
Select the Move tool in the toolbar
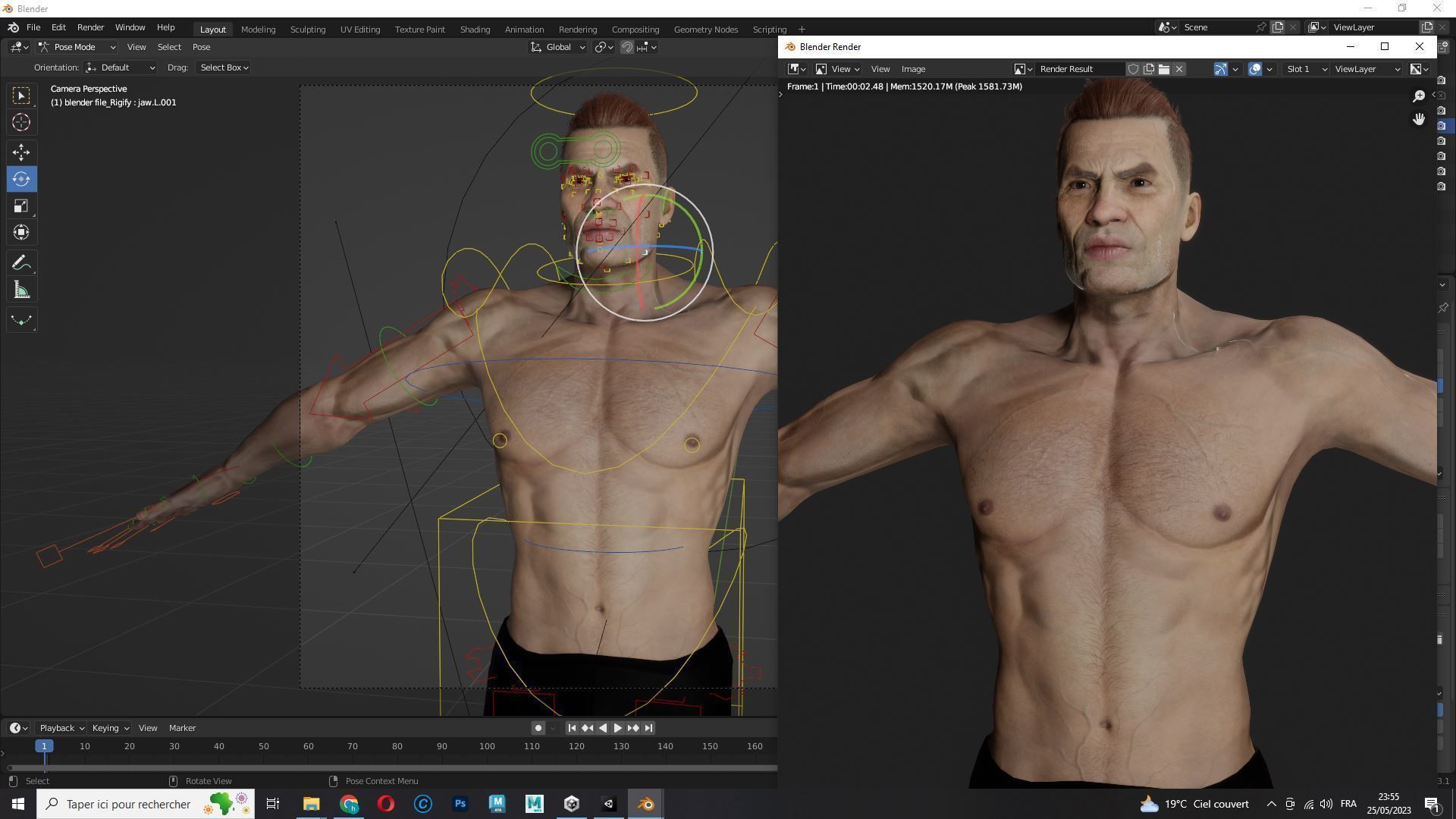click(20, 152)
